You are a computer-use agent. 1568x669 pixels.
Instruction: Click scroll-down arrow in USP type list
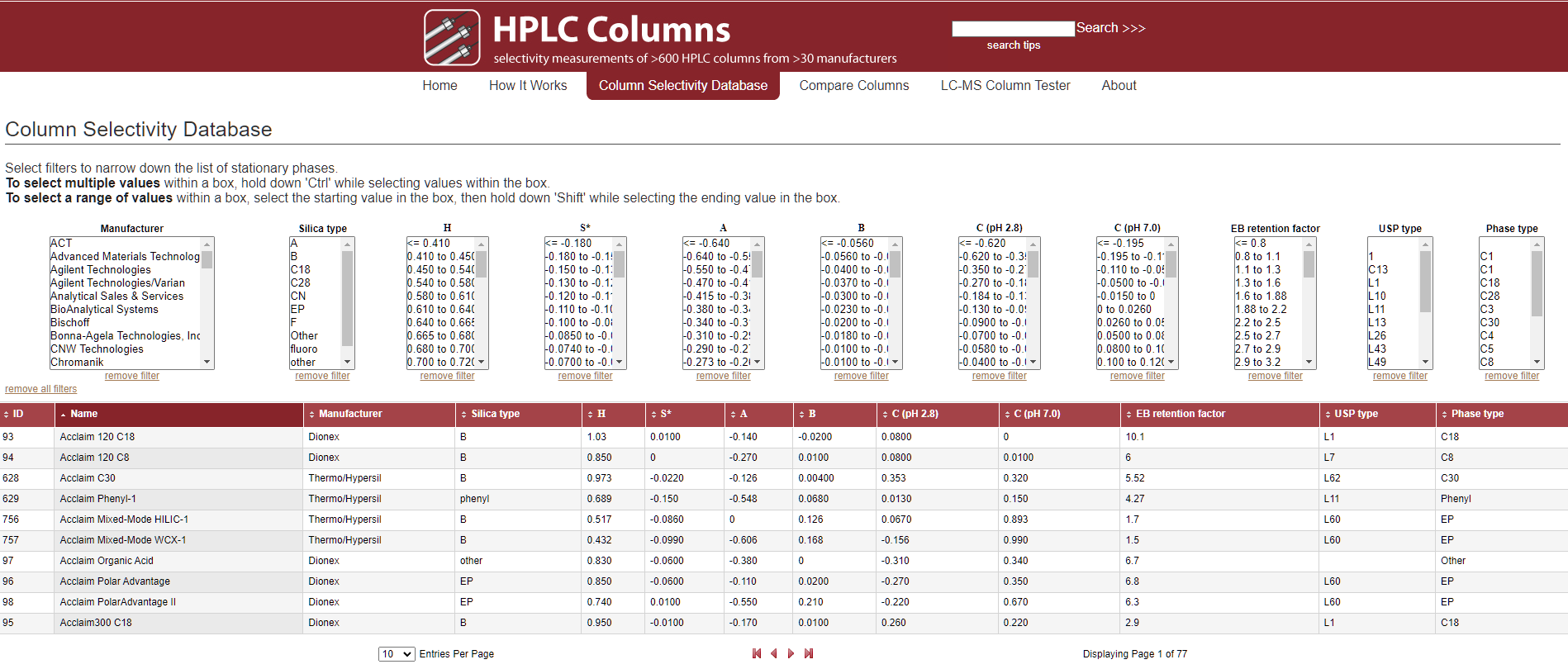[1426, 362]
